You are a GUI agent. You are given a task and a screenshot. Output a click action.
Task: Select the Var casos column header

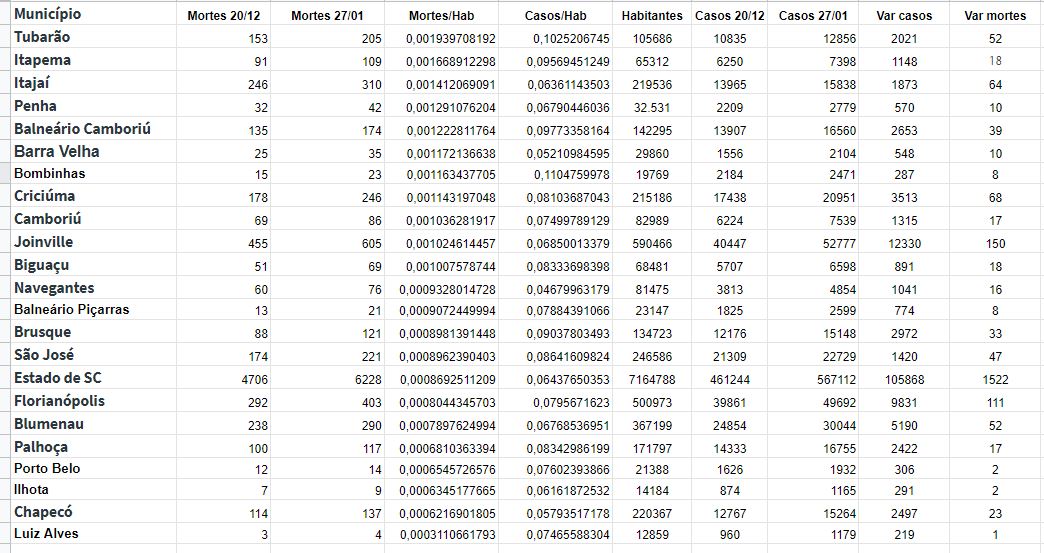(904, 15)
